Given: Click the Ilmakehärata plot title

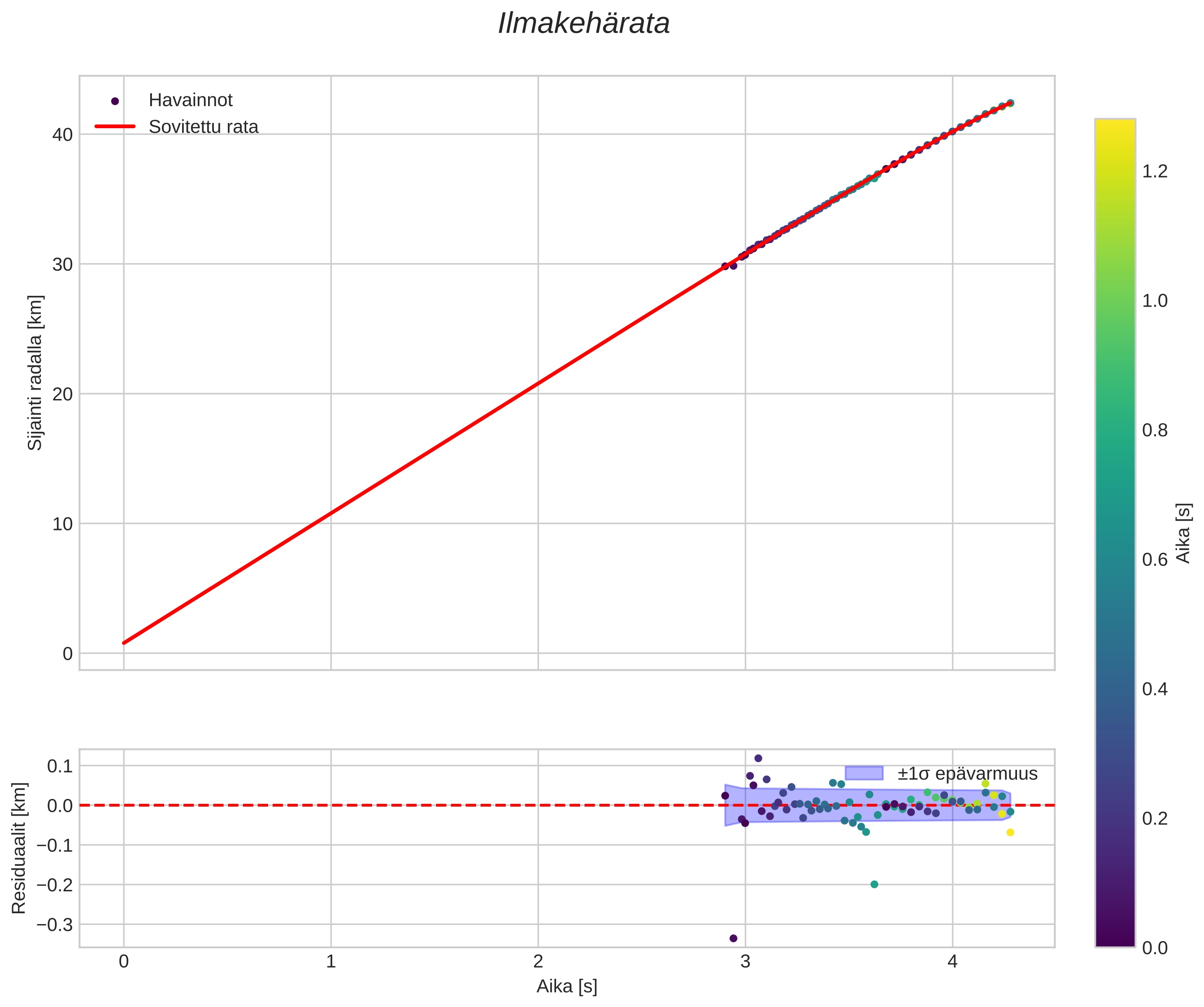Looking at the screenshot, I should click(x=583, y=24).
